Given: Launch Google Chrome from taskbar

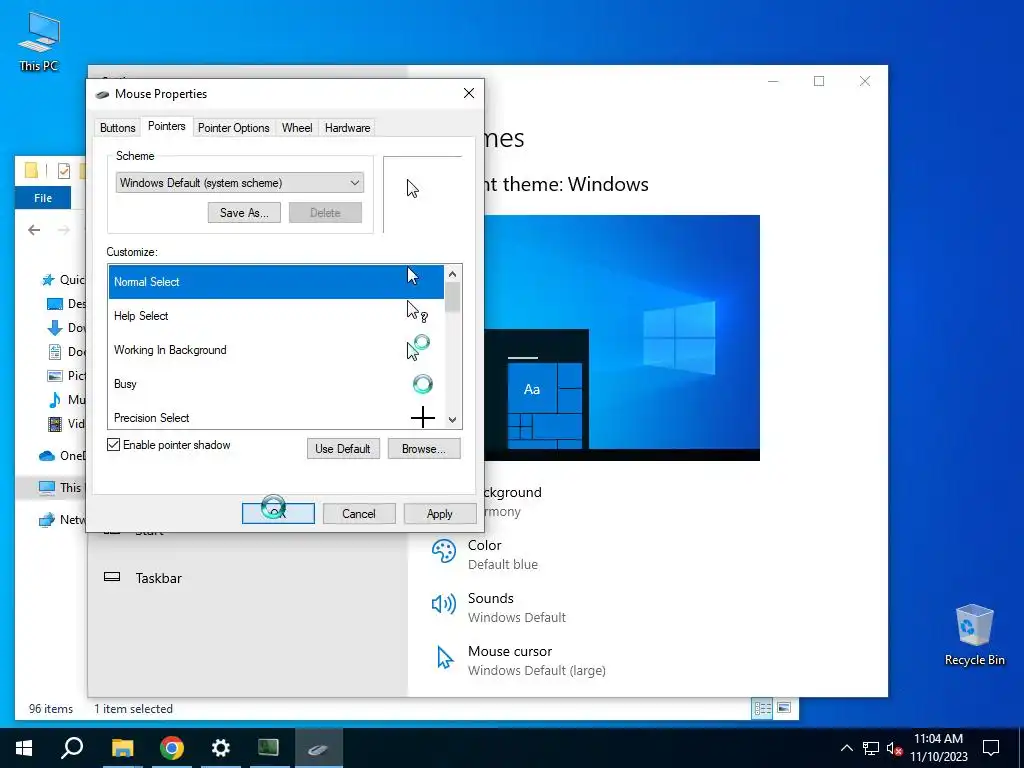Looking at the screenshot, I should pyautogui.click(x=172, y=748).
